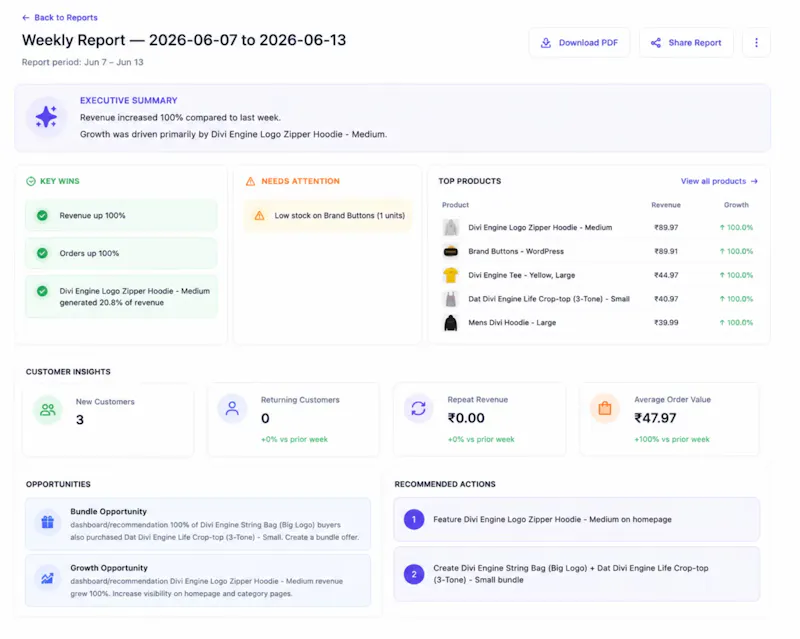Click the ₹44.97 revenue value
The height and width of the screenshot is (639, 800).
(666, 275)
